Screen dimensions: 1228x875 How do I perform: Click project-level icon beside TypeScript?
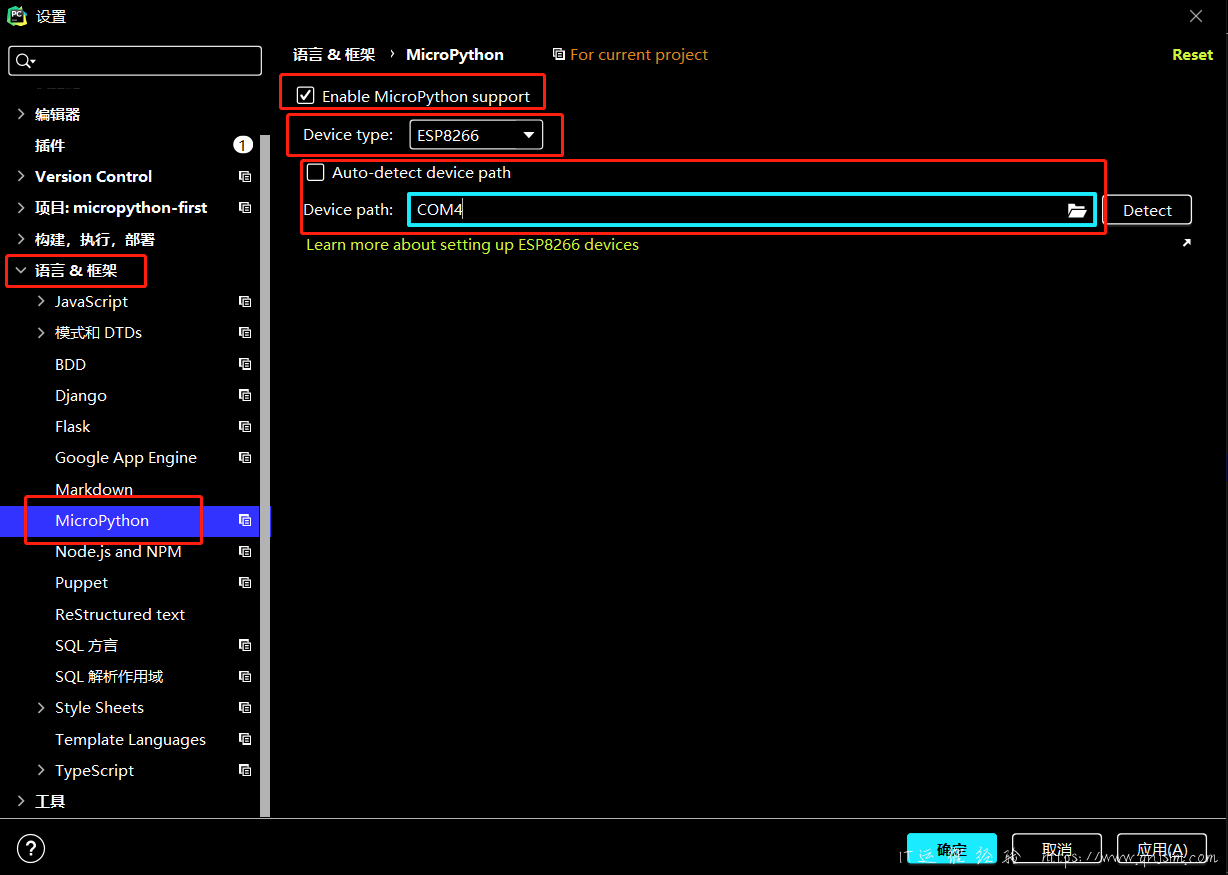pyautogui.click(x=244, y=770)
